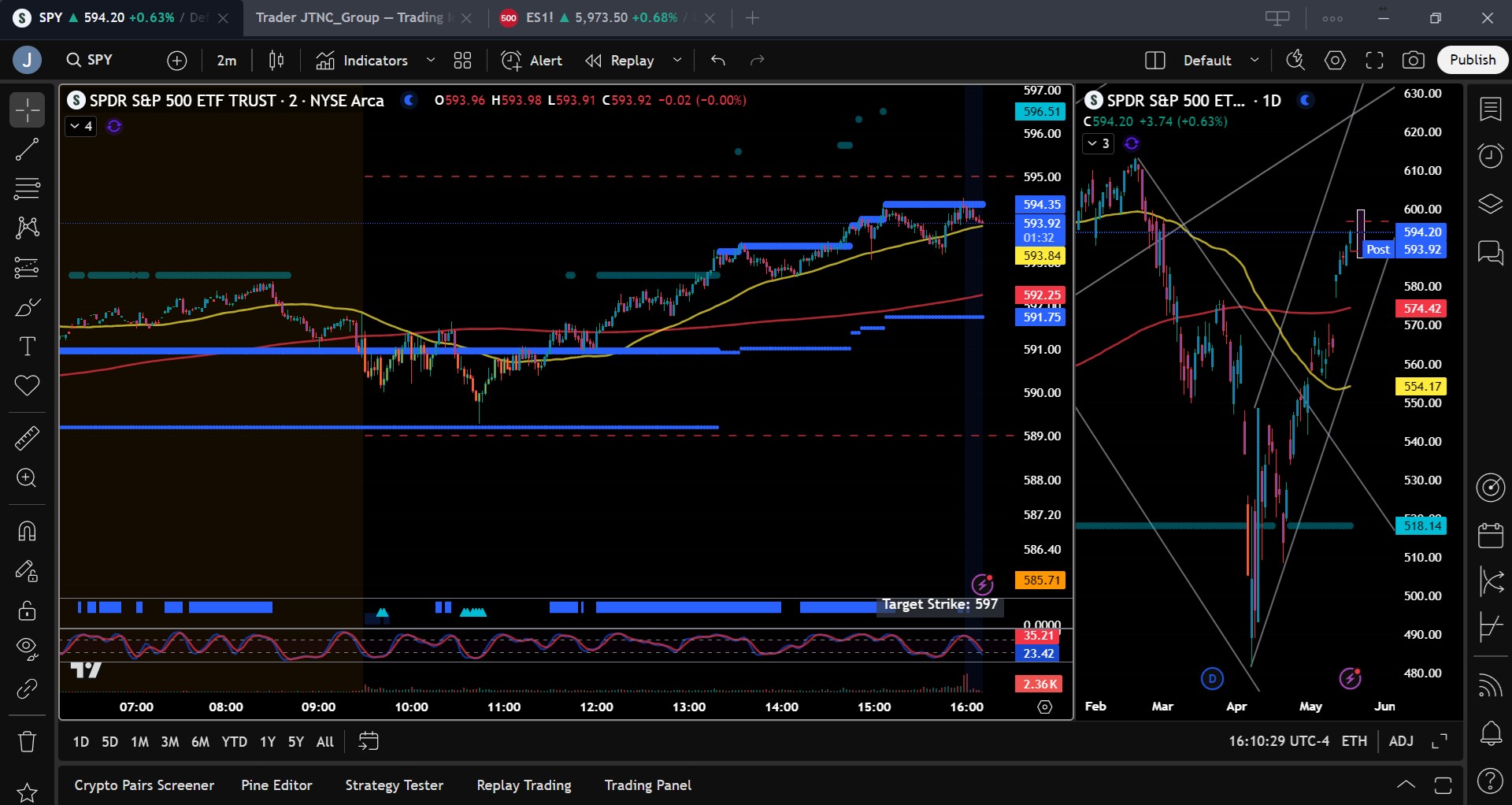Image resolution: width=1512 pixels, height=805 pixels.
Task: Open the Trading Panel tab
Action: click(648, 785)
